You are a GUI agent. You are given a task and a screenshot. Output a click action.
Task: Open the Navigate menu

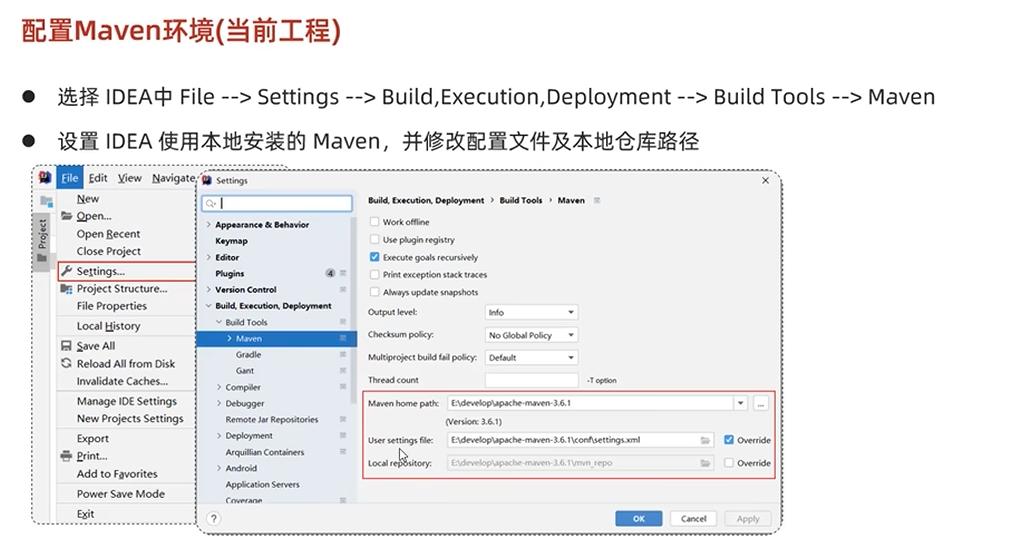click(173, 177)
